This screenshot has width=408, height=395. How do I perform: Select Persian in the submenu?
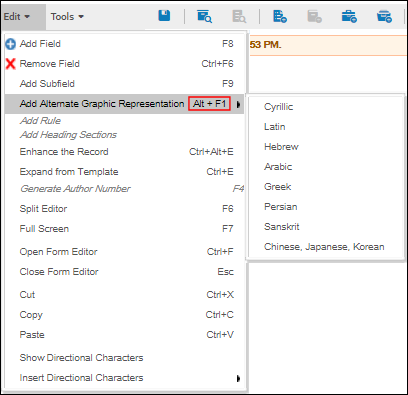[x=326, y=207]
